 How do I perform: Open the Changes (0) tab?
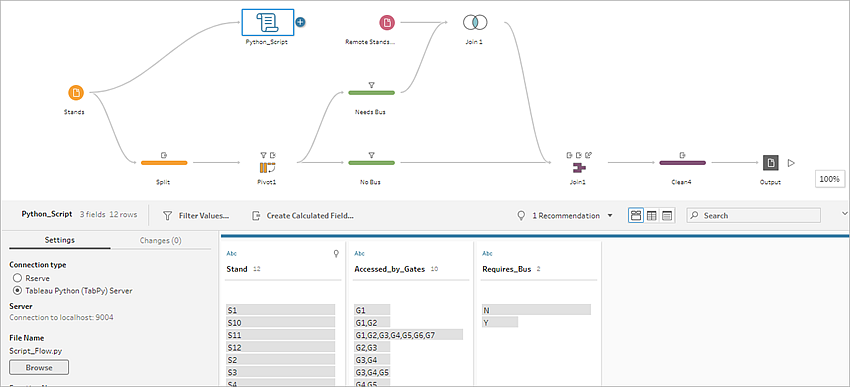click(160, 240)
